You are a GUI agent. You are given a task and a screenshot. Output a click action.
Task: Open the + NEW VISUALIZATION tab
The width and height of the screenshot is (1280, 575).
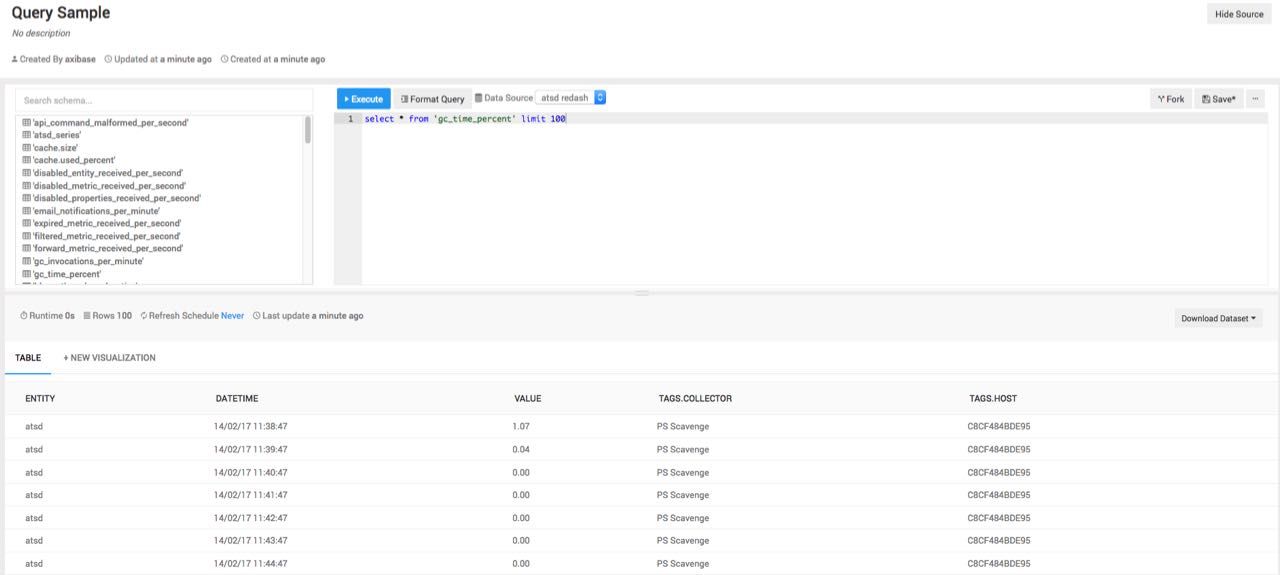coord(109,358)
